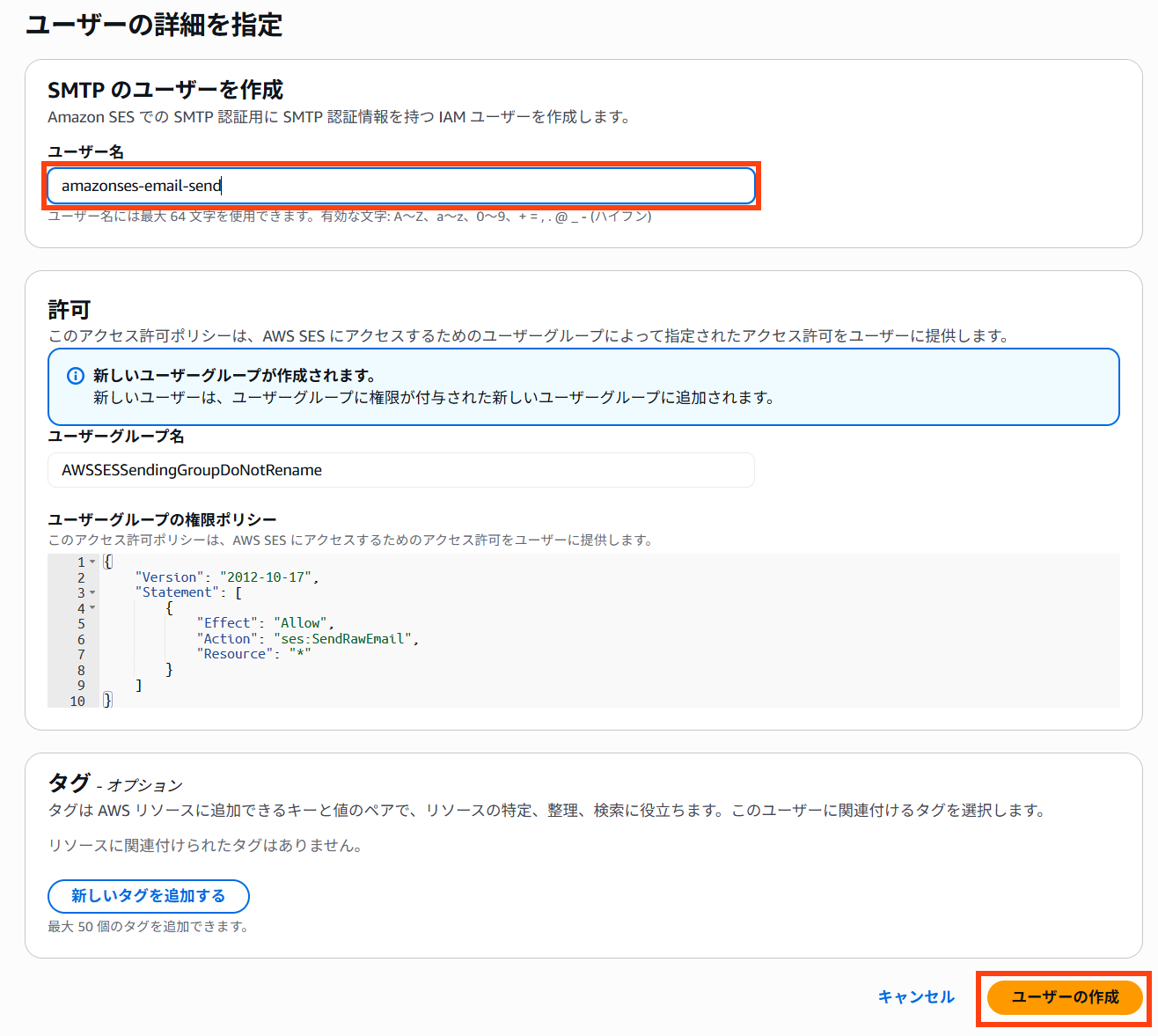This screenshot has width=1158, height=1036.
Task: Click the "ses:SendRawEmail" value in the policy
Action: [x=345, y=639]
